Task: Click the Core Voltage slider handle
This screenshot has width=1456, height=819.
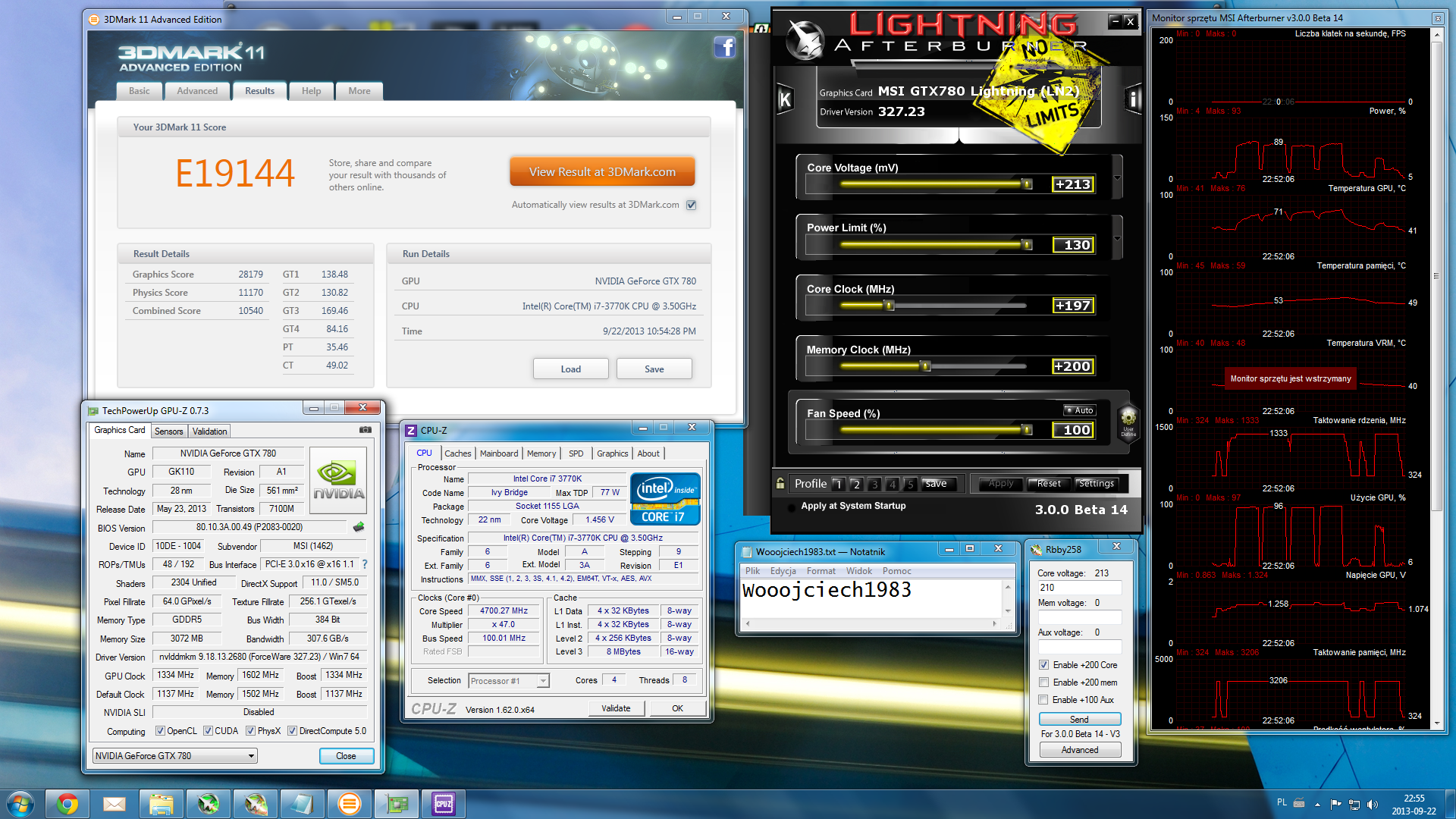Action: pos(1027,184)
